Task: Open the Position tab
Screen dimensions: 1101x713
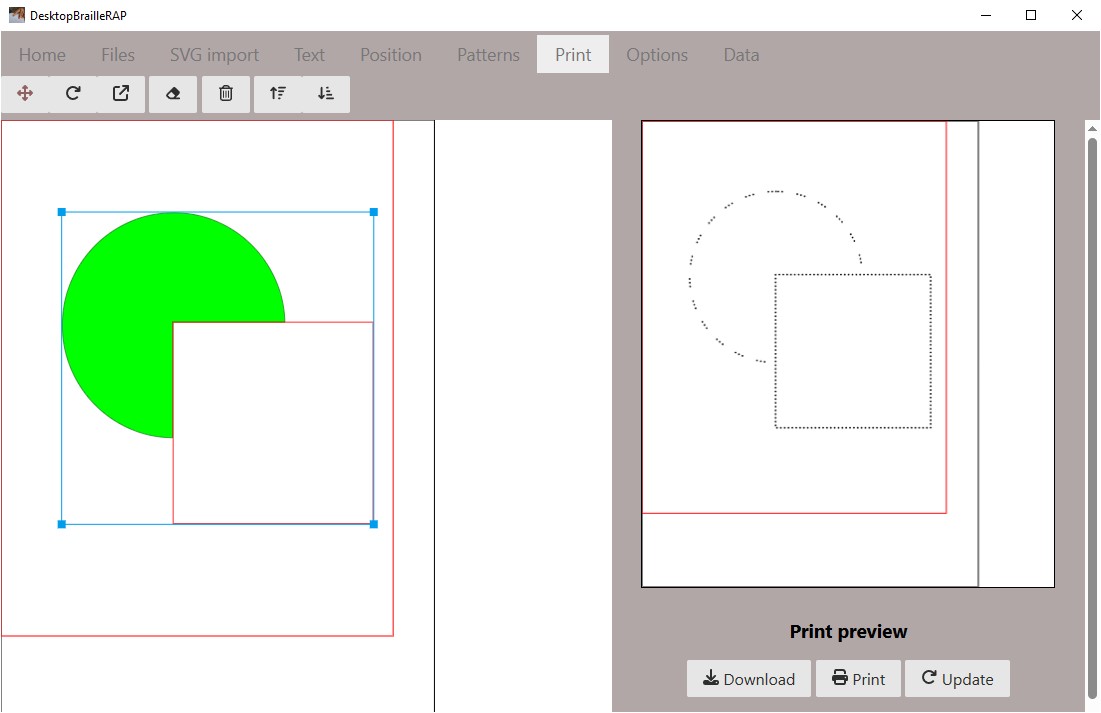Action: (391, 55)
